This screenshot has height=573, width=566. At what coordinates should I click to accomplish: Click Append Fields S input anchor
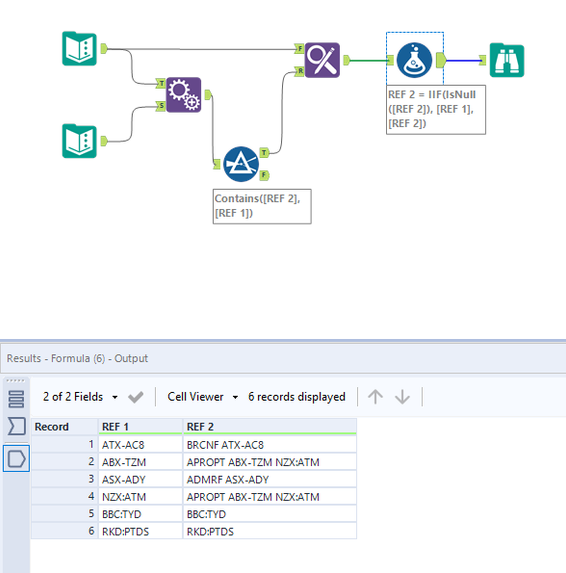161,106
